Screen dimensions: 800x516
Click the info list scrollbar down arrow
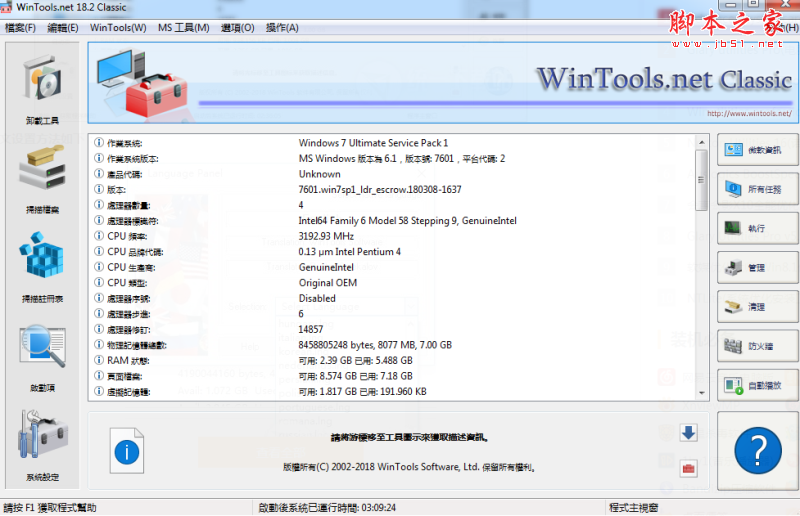702,392
